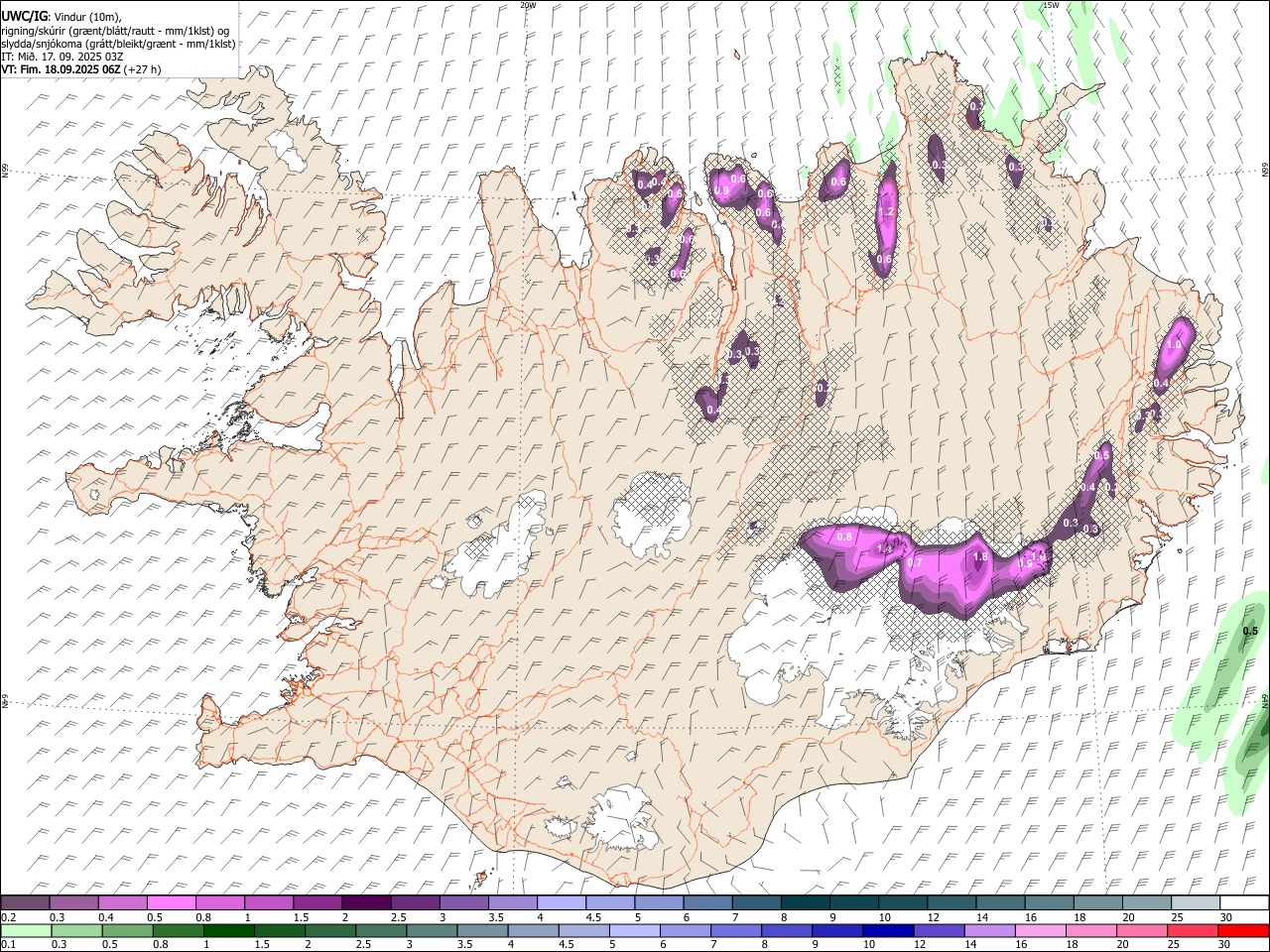The width and height of the screenshot is (1270, 952).
Task: Click lilac lower scale swatch between 14 and 16
Action: [988, 931]
